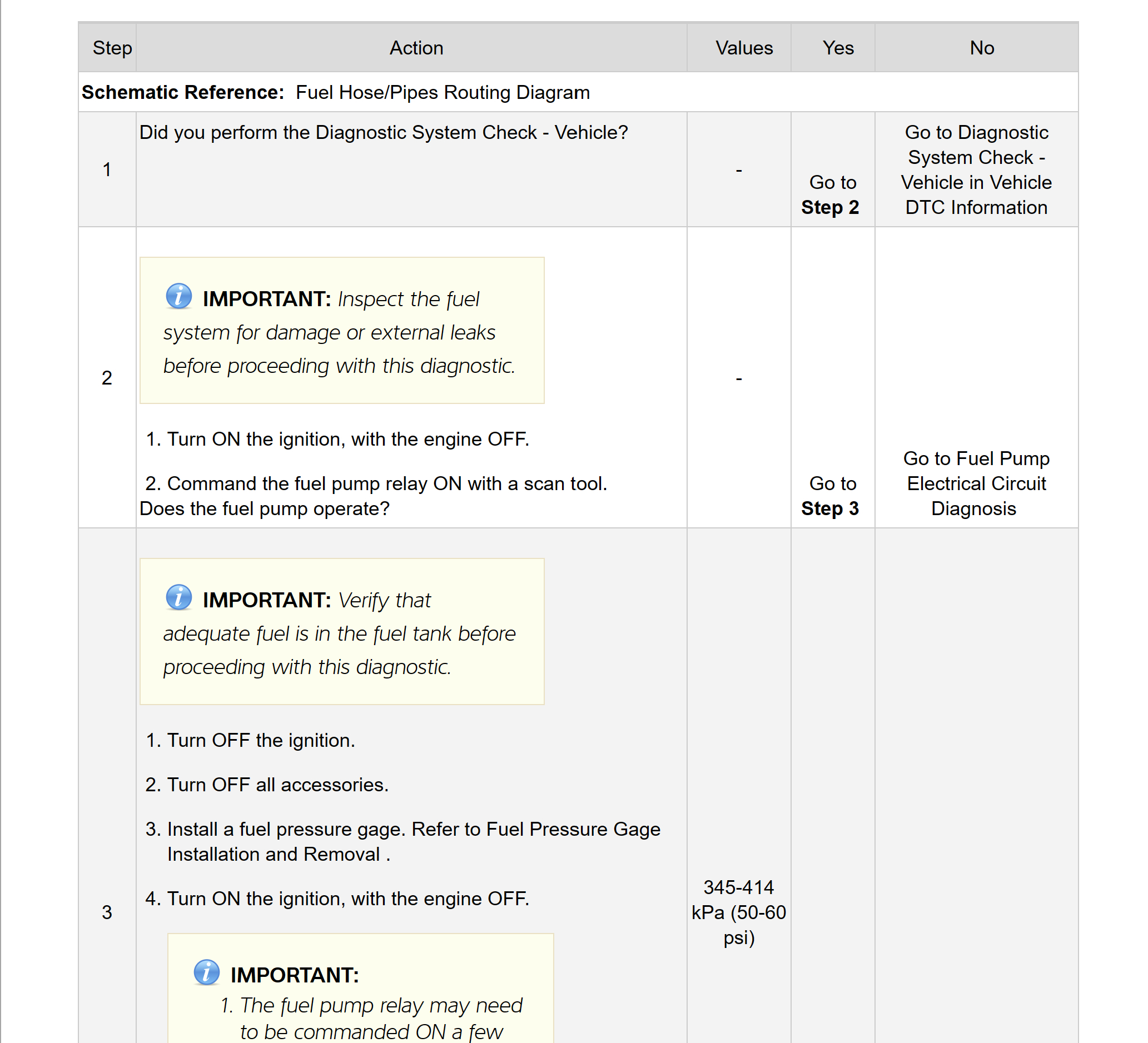The width and height of the screenshot is (1148, 1043).
Task: Click 'Turn OFF all accessories' instruction
Action: [x=277, y=785]
